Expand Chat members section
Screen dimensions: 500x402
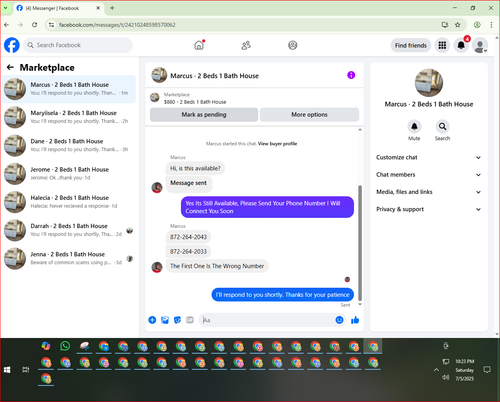pos(429,175)
